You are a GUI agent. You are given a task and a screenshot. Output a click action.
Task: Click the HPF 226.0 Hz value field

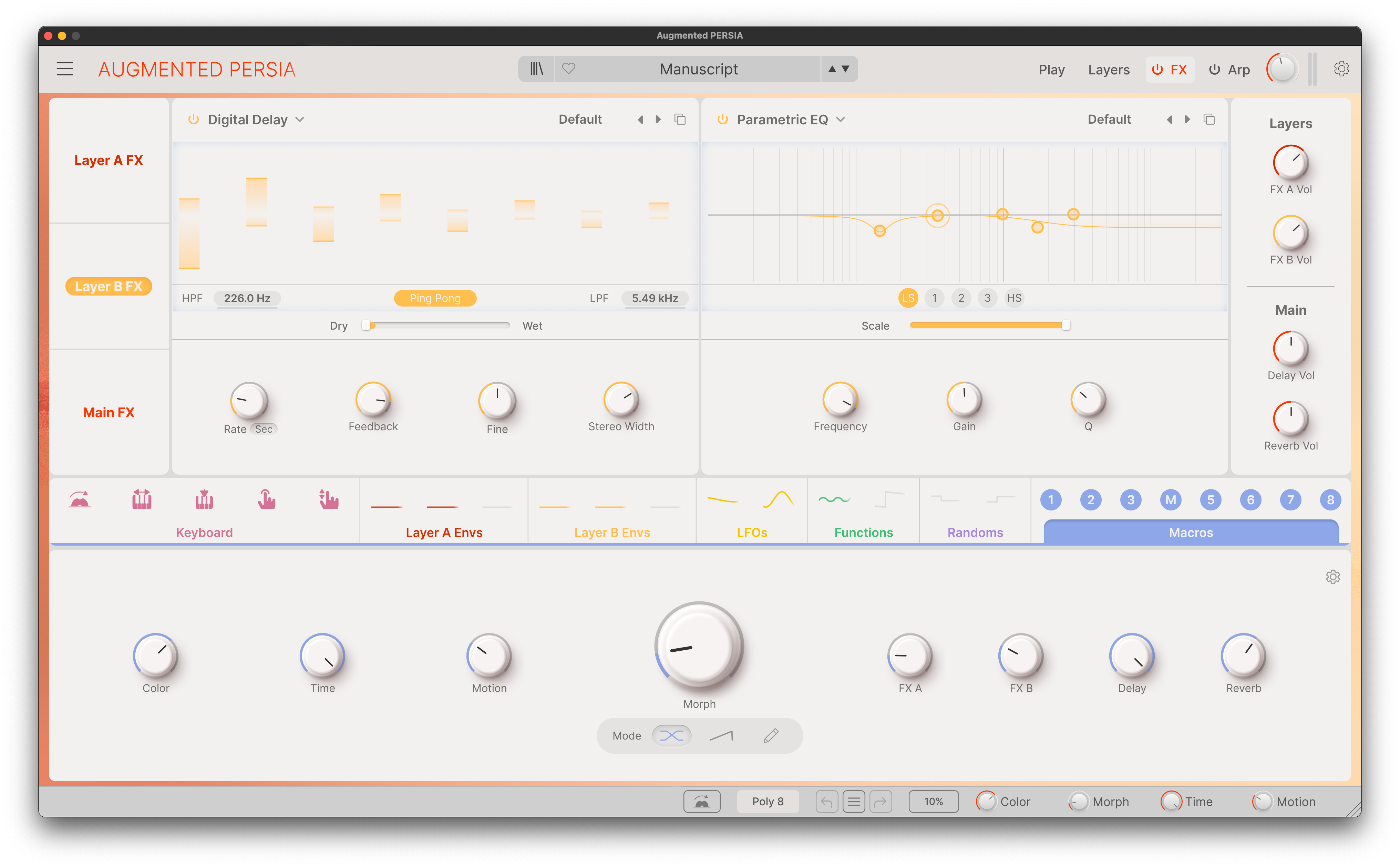tap(247, 298)
